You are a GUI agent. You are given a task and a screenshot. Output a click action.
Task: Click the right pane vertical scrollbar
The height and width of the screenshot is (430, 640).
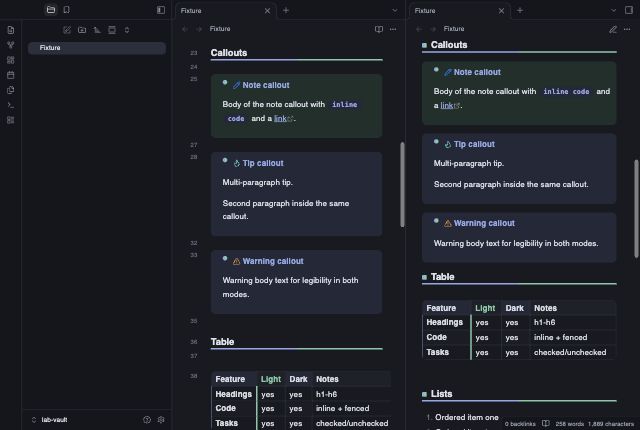point(636,208)
